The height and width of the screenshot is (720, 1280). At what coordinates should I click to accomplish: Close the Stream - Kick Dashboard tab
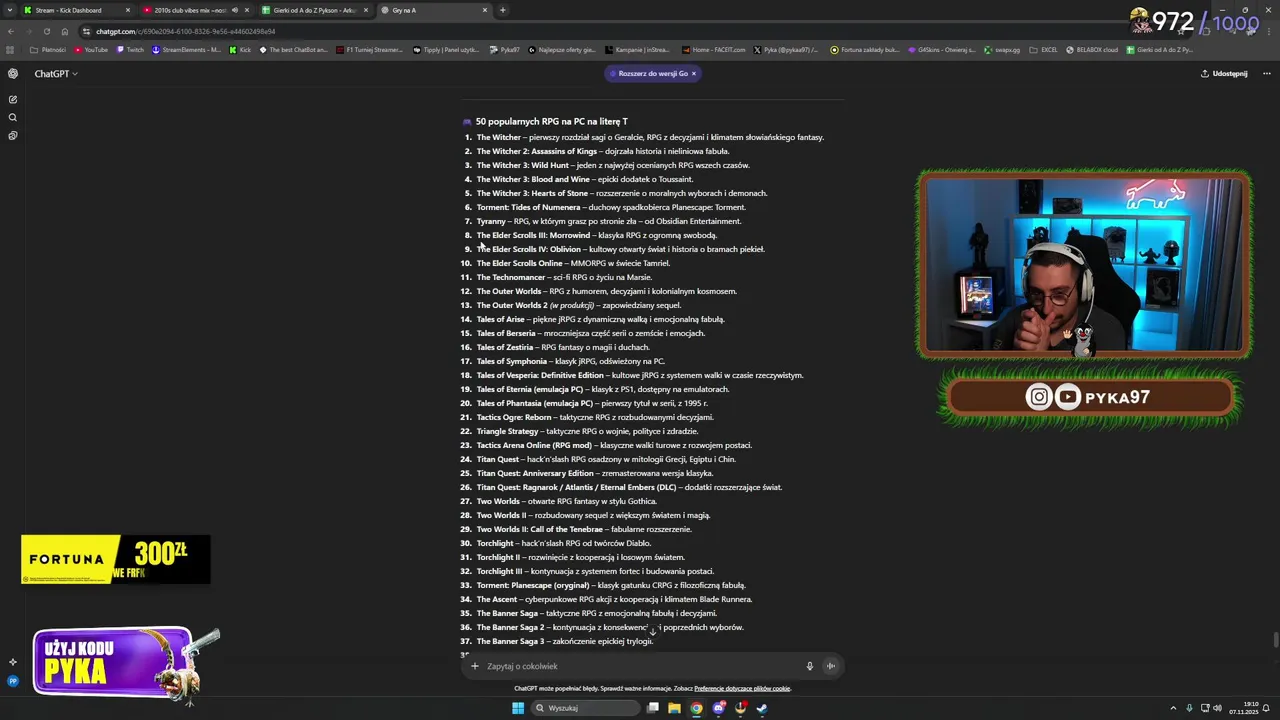pyautogui.click(x=127, y=10)
